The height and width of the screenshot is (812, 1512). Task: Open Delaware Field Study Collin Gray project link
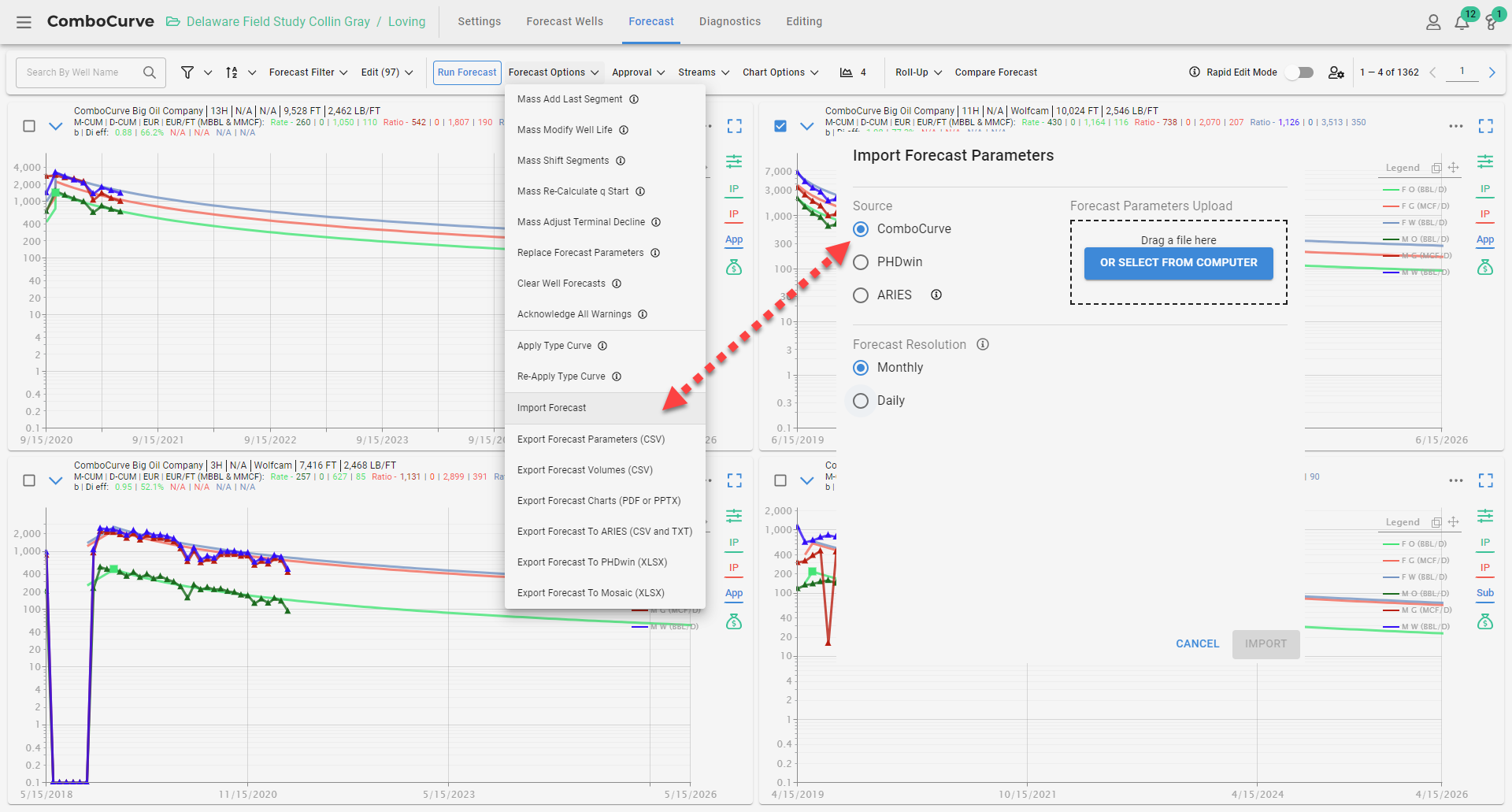278,22
